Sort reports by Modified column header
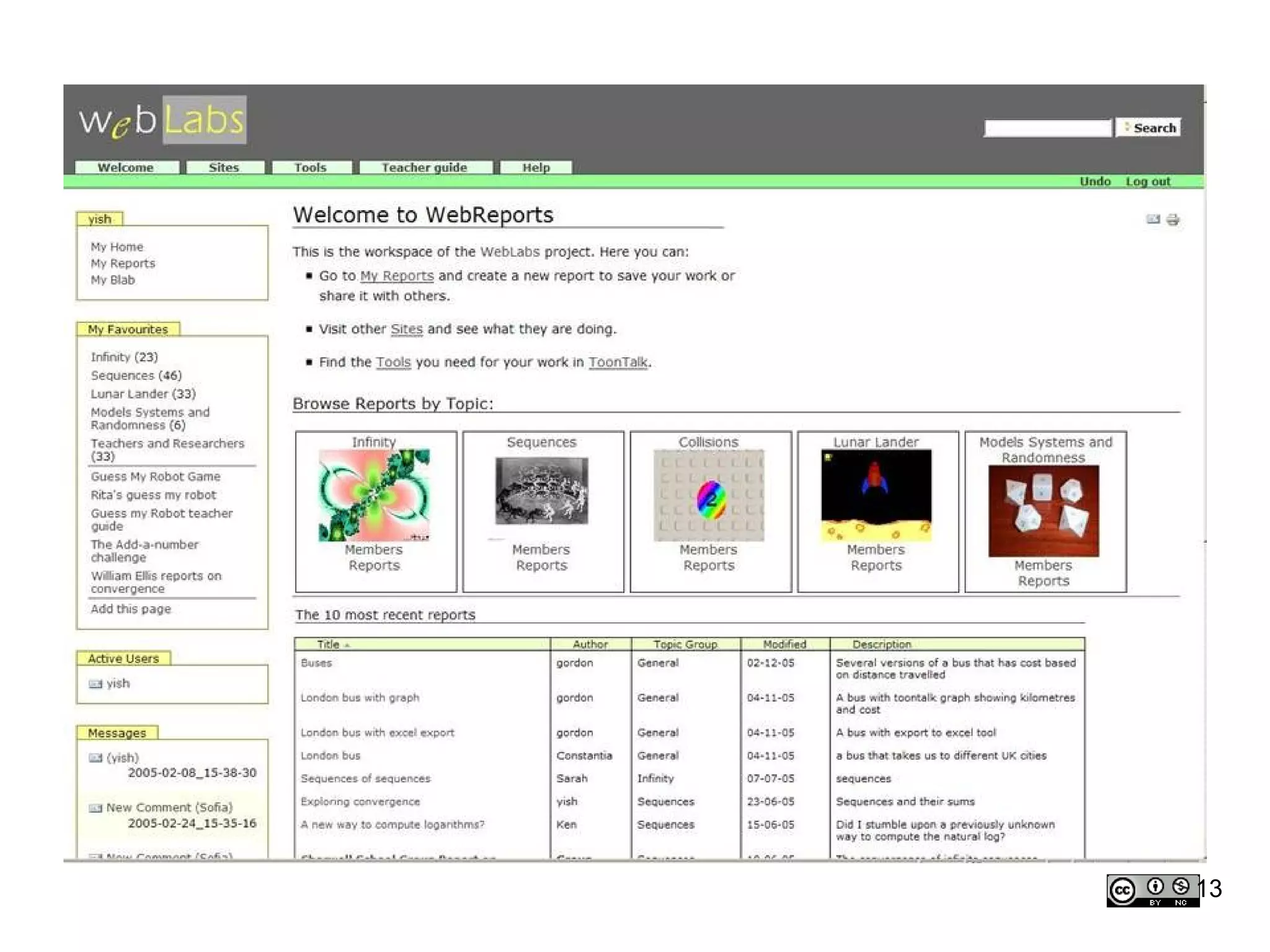Image resolution: width=1270 pixels, height=952 pixels. [784, 644]
